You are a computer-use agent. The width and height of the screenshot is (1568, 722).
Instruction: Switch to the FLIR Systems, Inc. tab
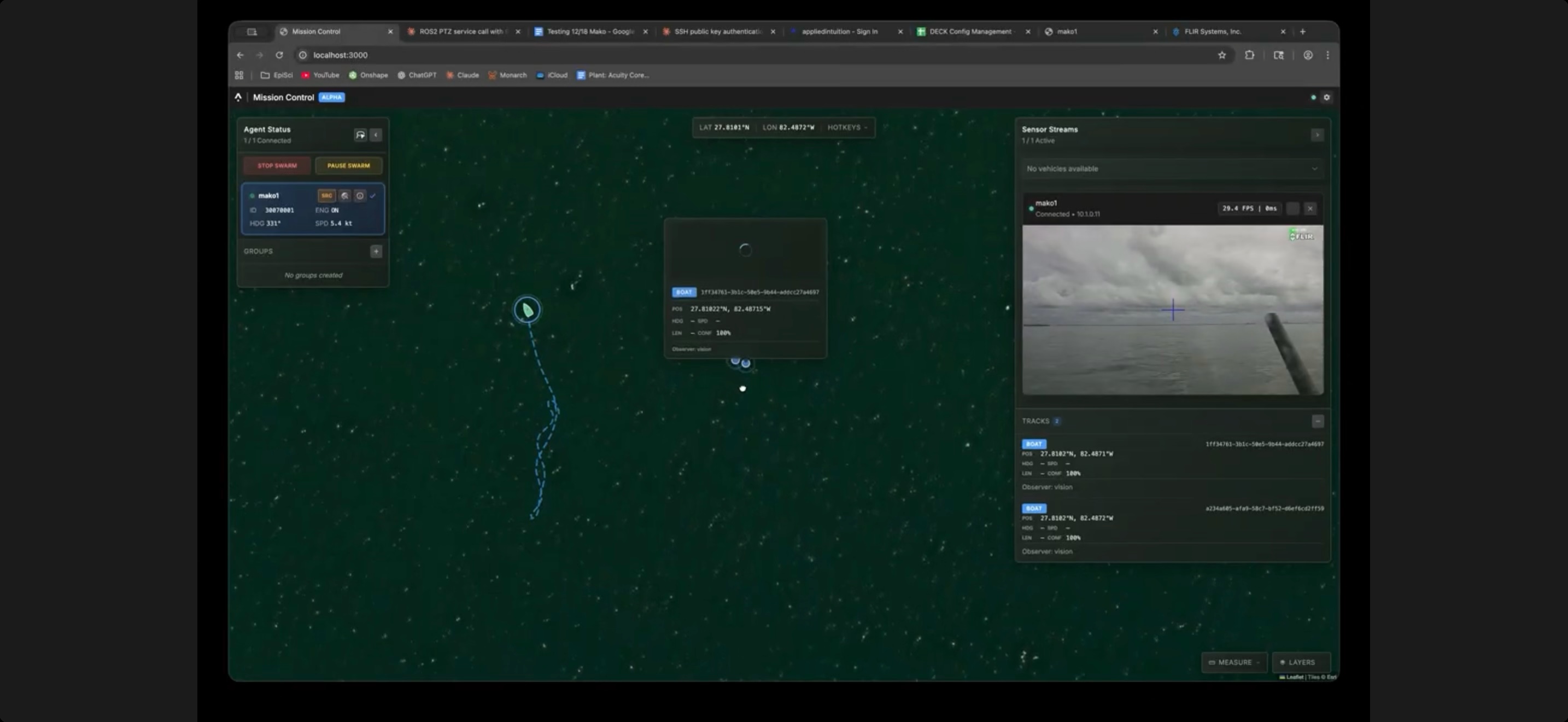pos(1212,32)
